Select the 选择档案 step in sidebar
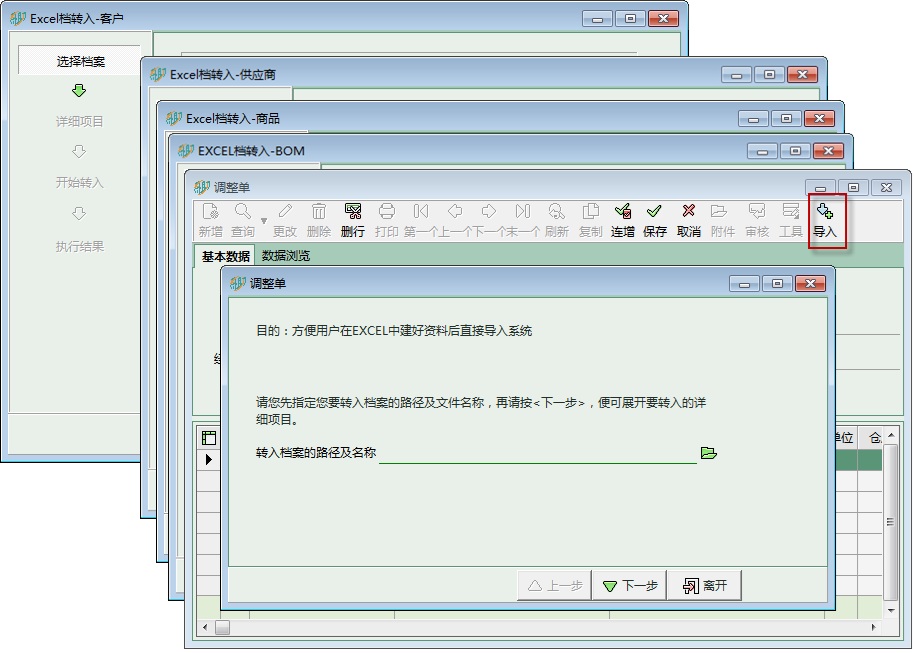Screen dimensions: 914x653 click(x=80, y=61)
